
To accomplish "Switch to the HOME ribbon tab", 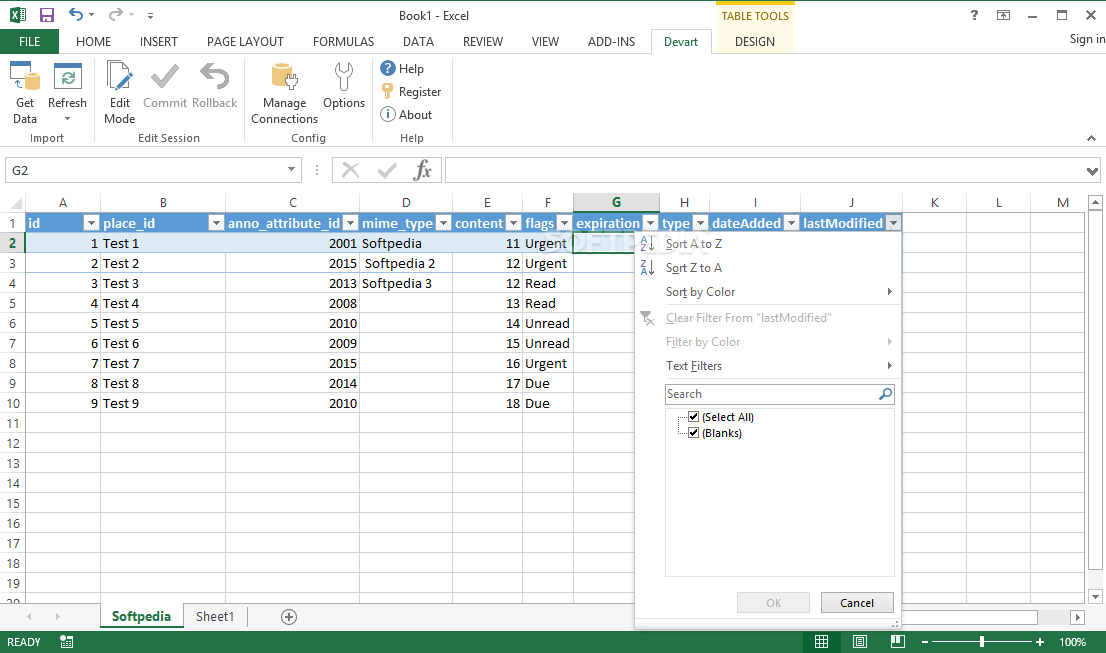I will (93, 42).
